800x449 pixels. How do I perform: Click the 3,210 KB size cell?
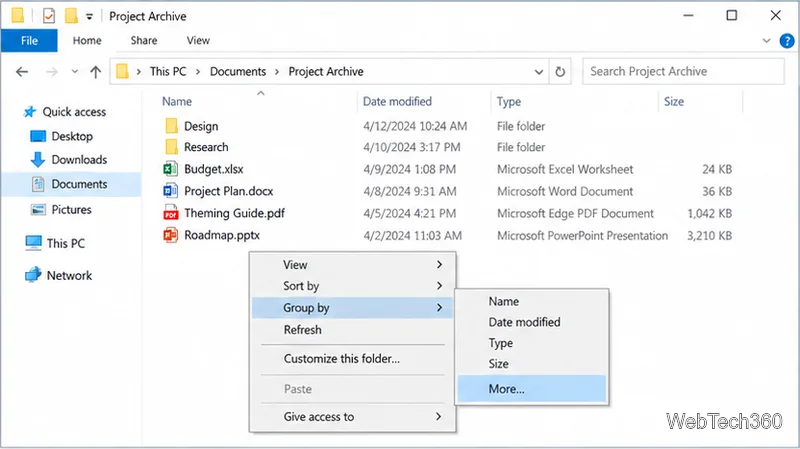[709, 236]
